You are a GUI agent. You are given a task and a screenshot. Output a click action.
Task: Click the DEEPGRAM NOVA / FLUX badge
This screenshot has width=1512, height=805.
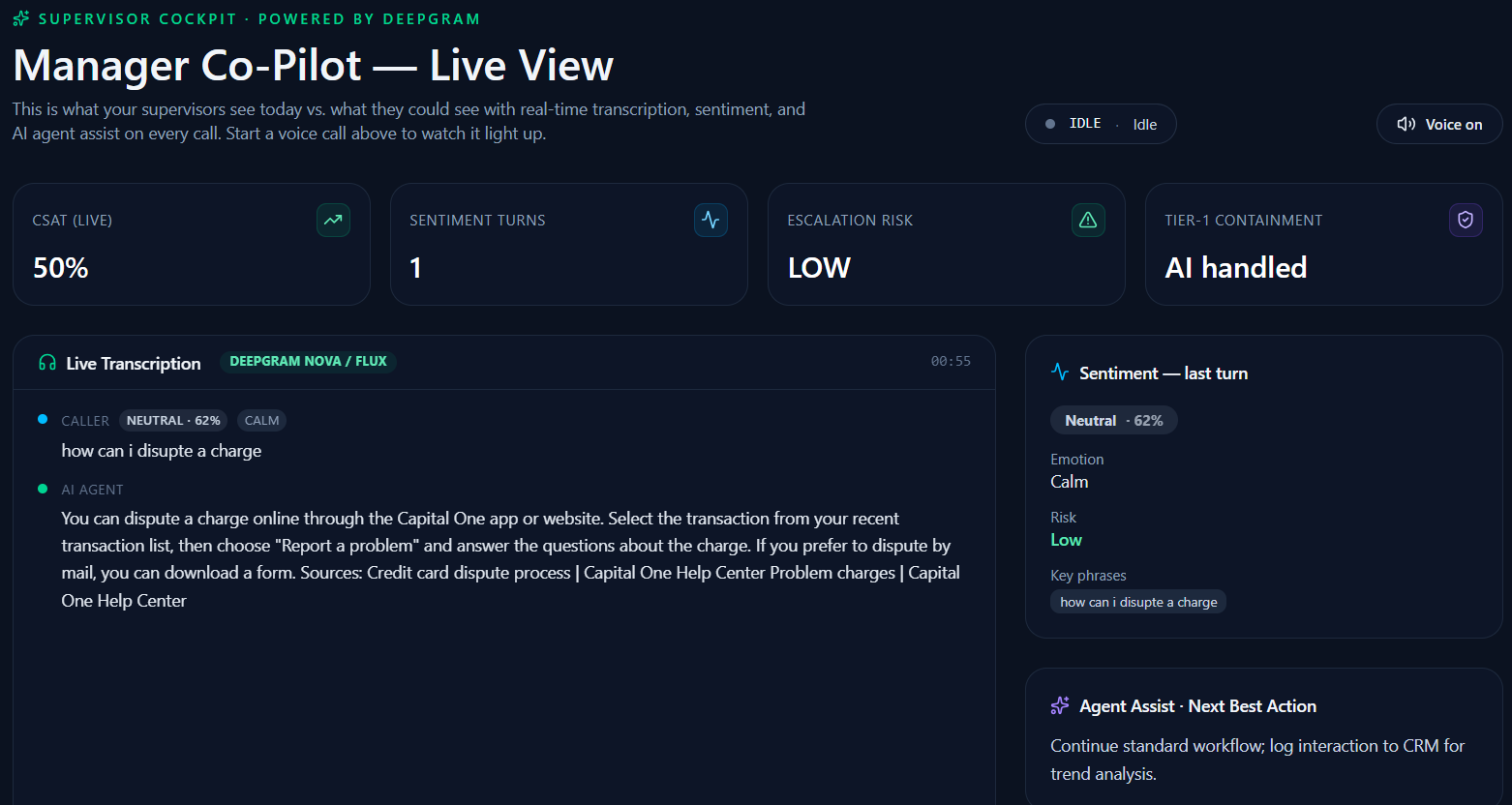(308, 361)
